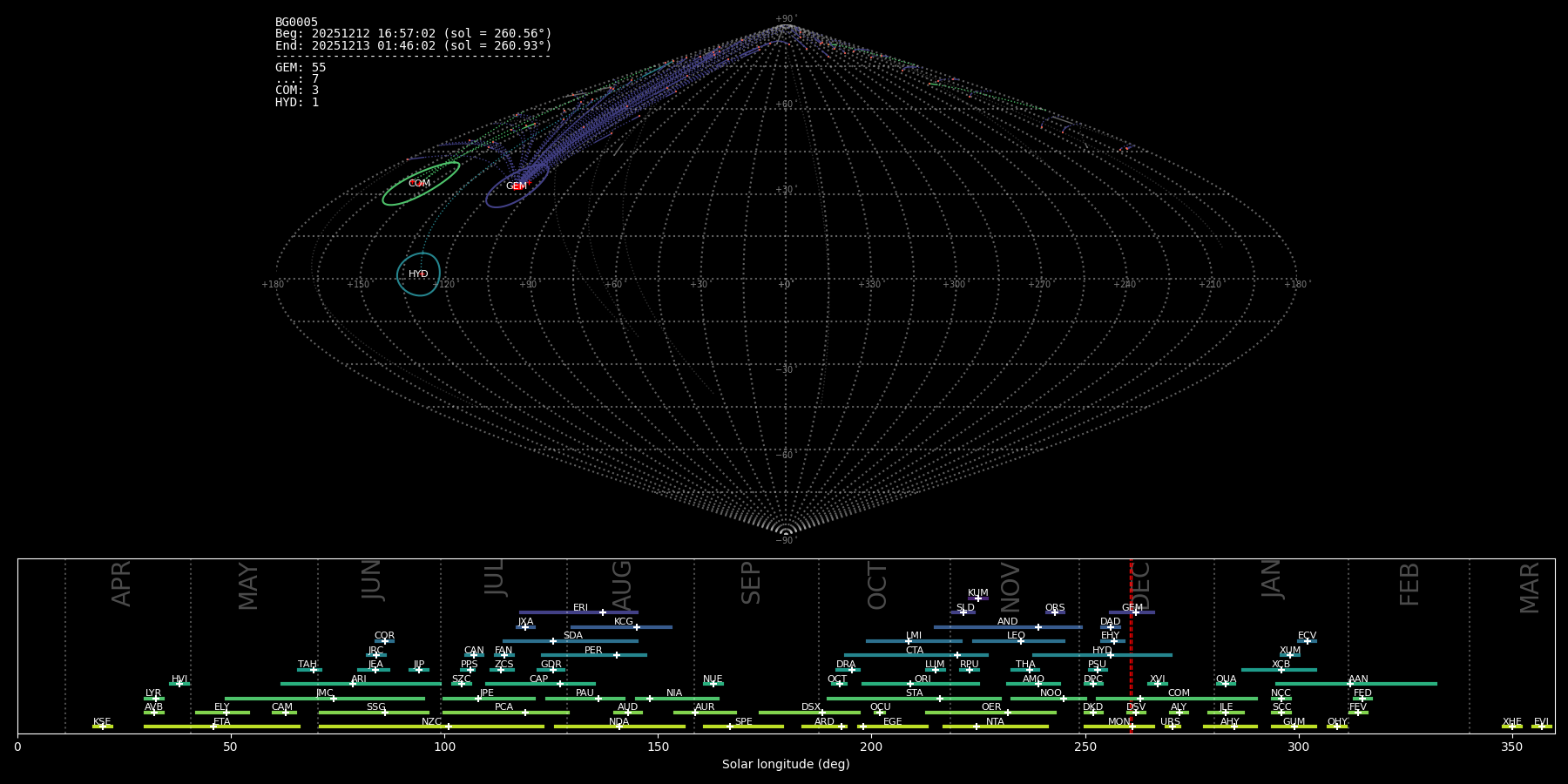
Task: Click the LYR shower peak marker
Action: [155, 699]
